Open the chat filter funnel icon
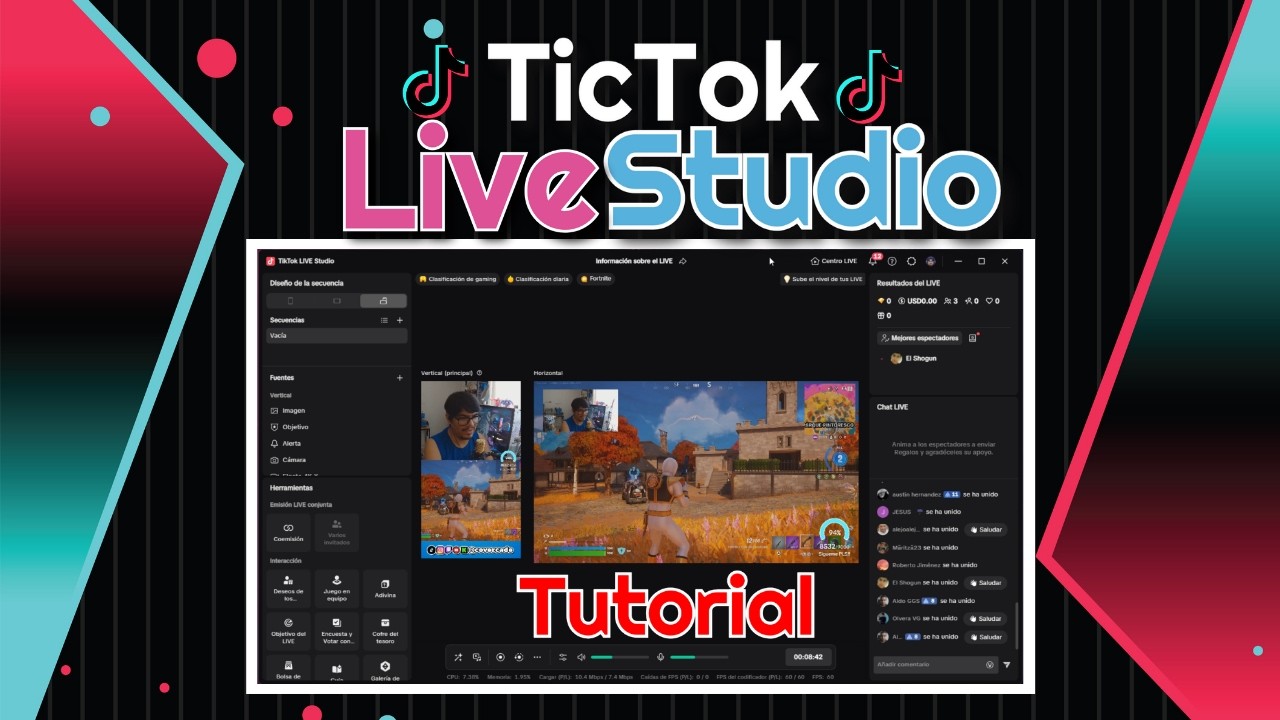This screenshot has height=720, width=1280. point(1007,665)
